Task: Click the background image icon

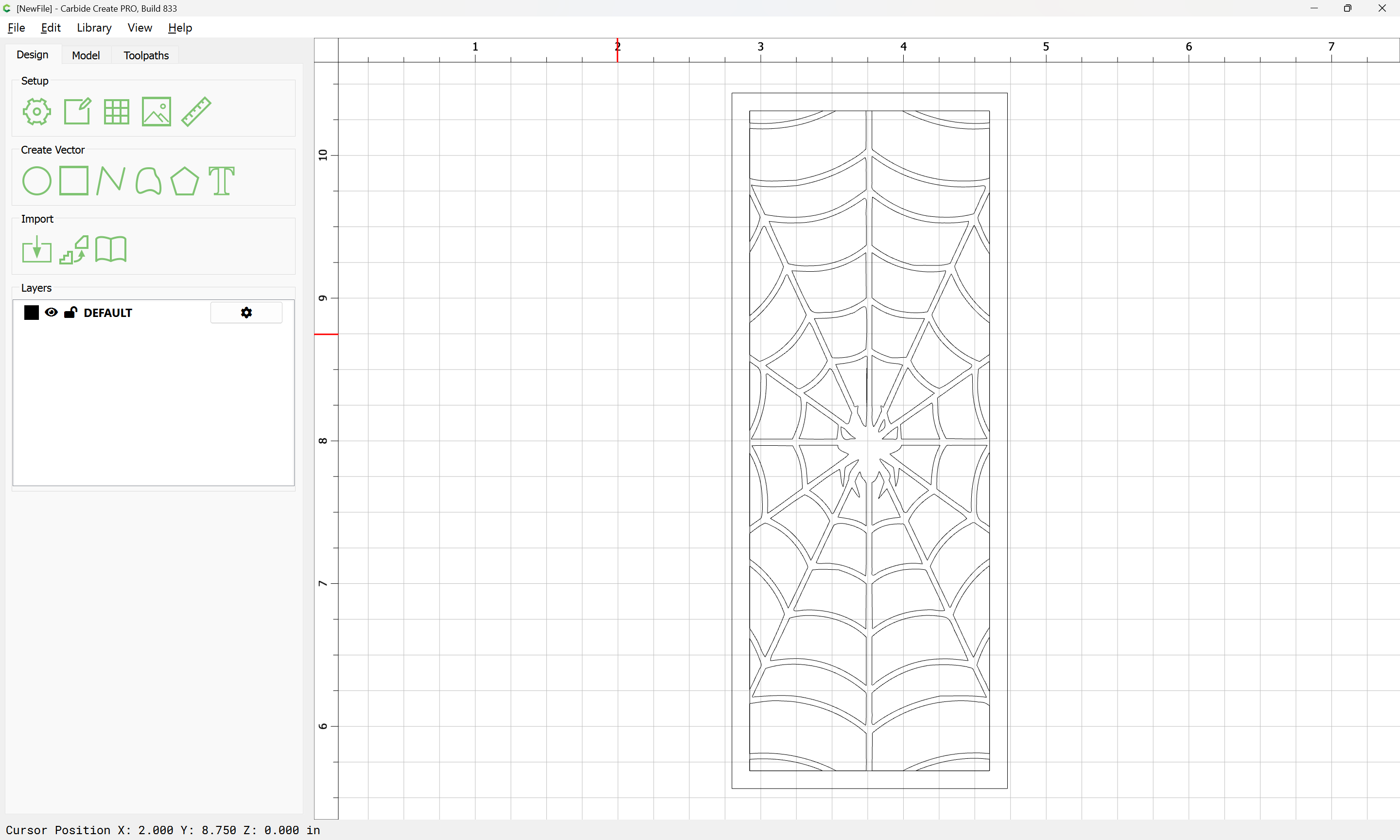Action: click(x=156, y=111)
